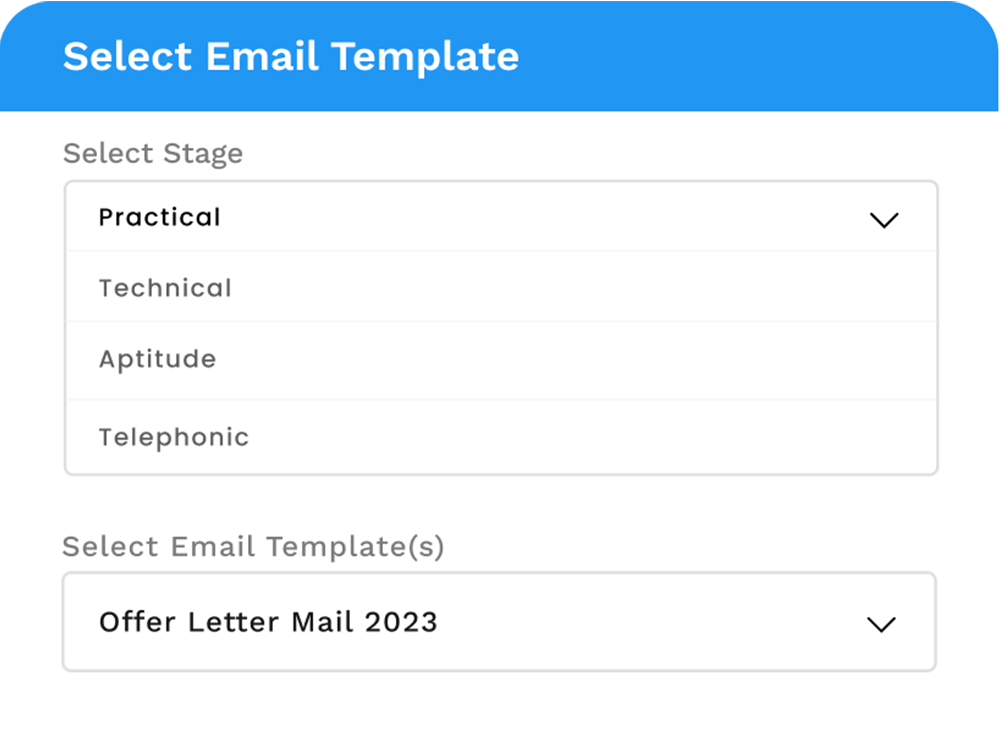Collapse the stage list using the chevron arrow

pos(884,220)
